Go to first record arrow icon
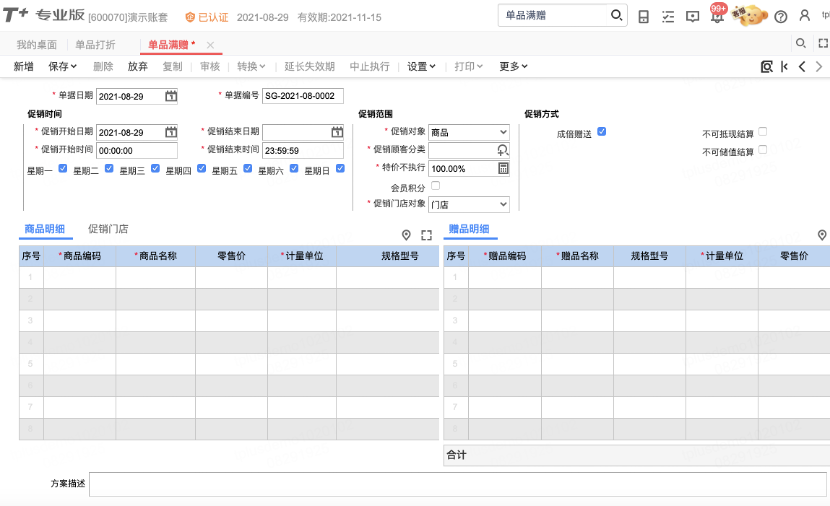The width and height of the screenshot is (830, 506). point(784,67)
